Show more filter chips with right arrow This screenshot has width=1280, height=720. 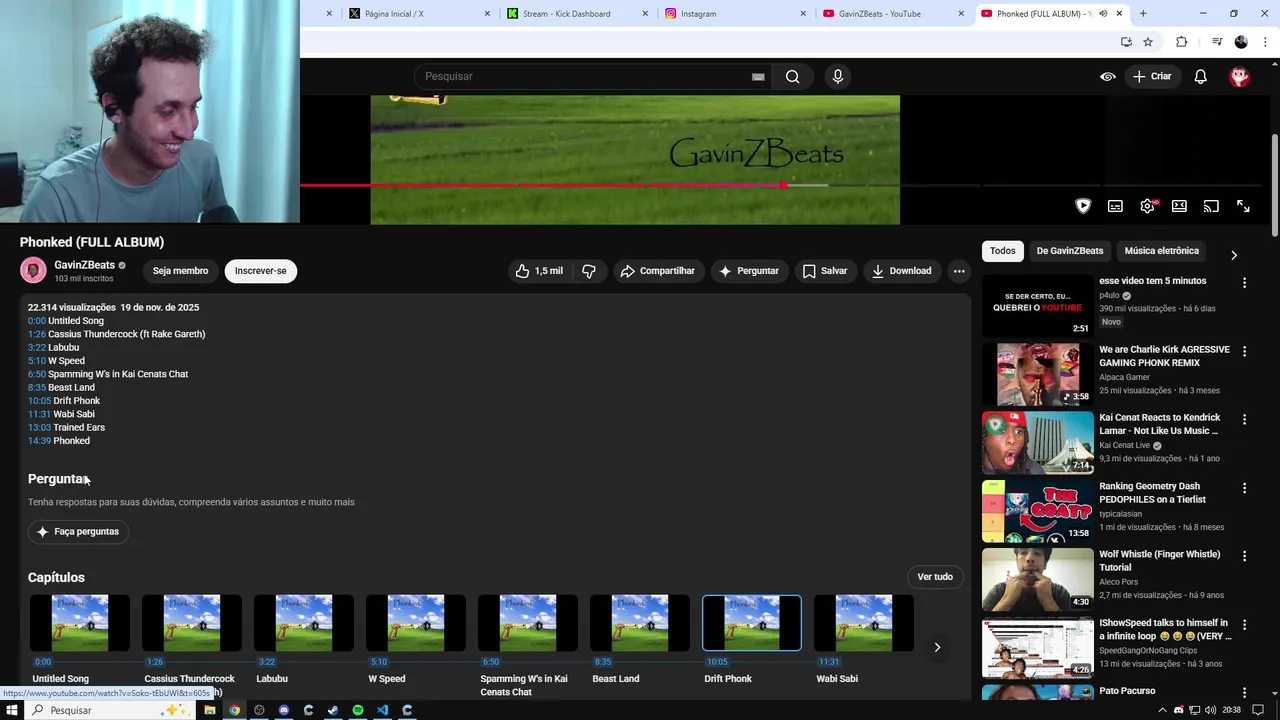(x=1233, y=255)
